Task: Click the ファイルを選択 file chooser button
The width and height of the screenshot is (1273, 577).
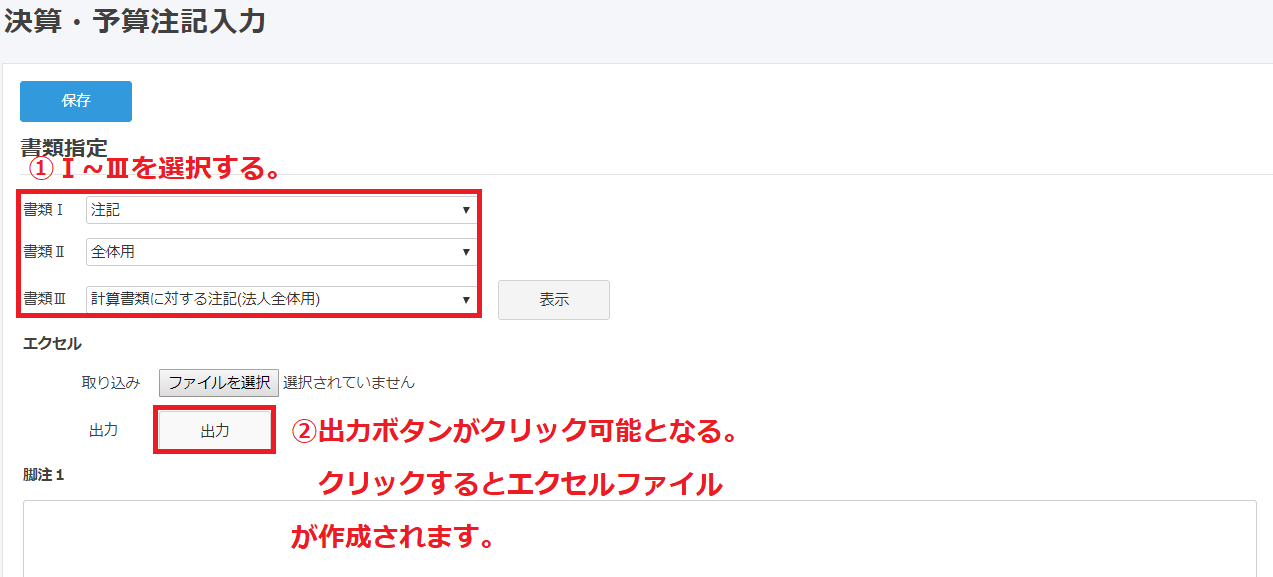Action: [219, 382]
